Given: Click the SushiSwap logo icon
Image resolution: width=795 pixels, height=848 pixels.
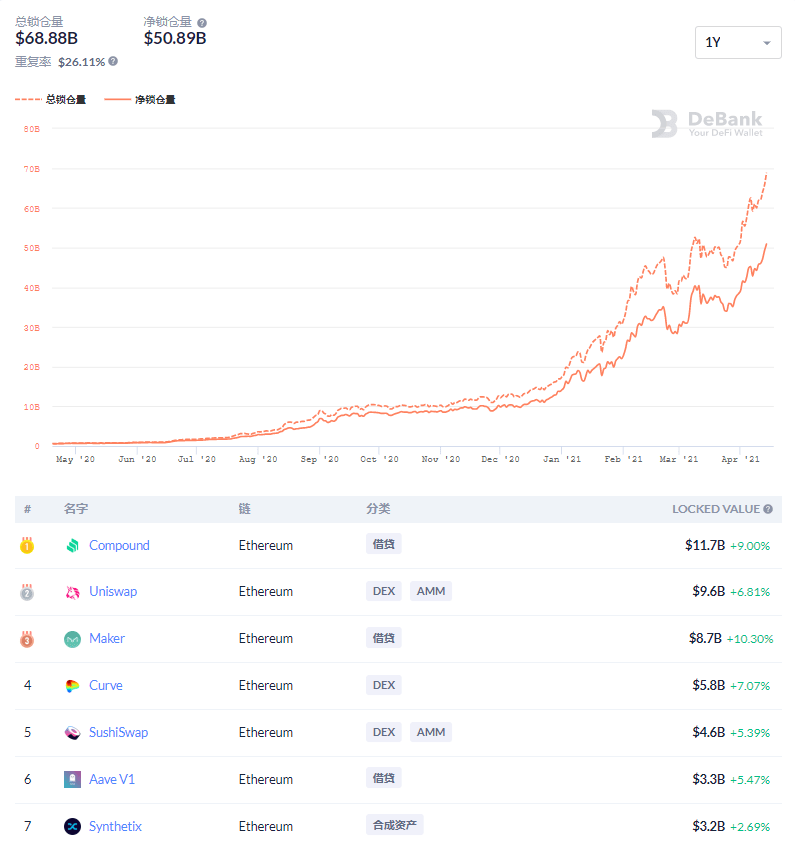Looking at the screenshot, I should (x=72, y=733).
